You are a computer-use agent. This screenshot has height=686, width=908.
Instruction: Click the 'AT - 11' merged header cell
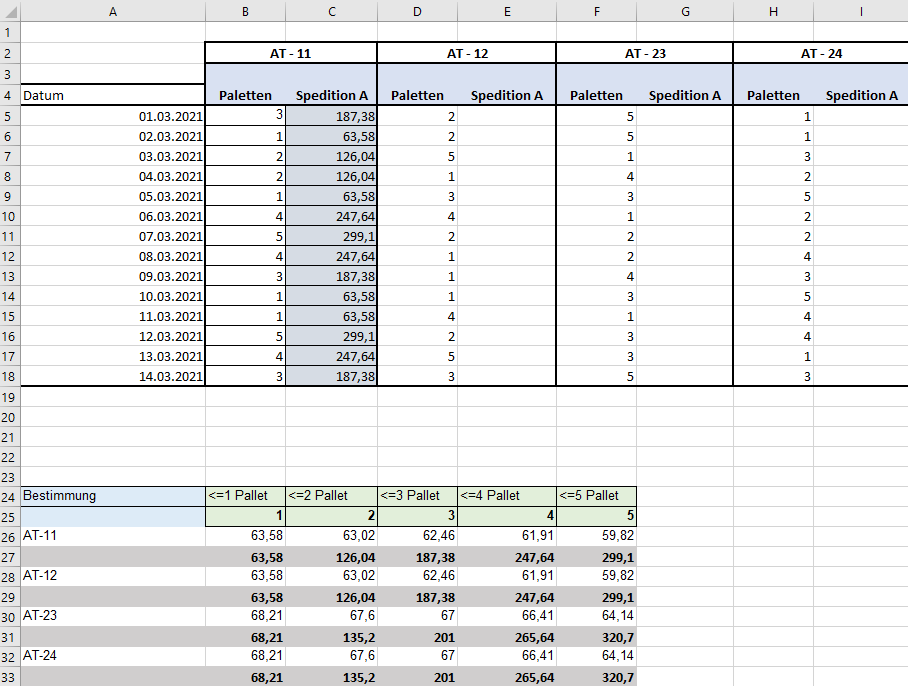[x=291, y=53]
